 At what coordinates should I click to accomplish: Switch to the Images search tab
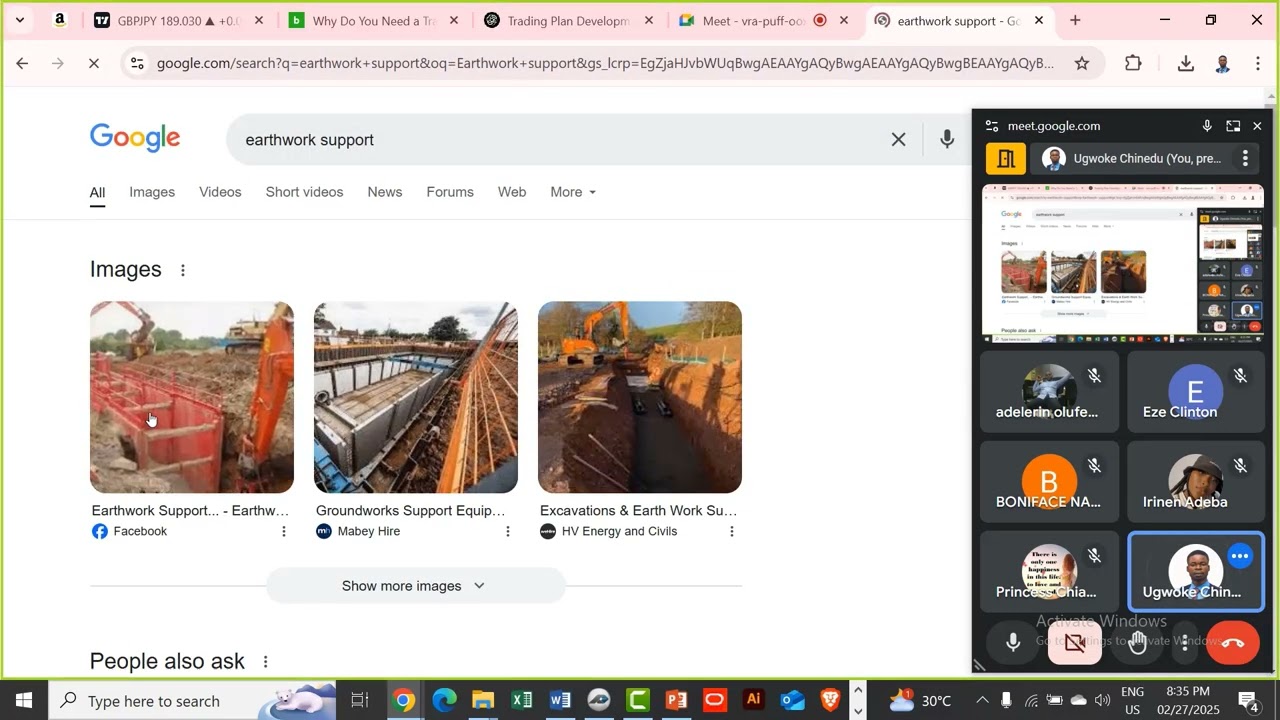tap(152, 192)
